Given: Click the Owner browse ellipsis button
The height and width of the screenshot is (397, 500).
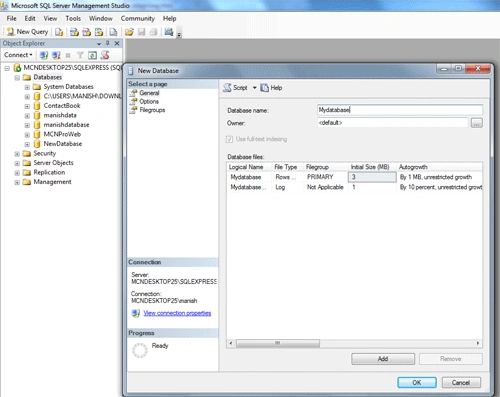Looking at the screenshot, I should (x=477, y=123).
